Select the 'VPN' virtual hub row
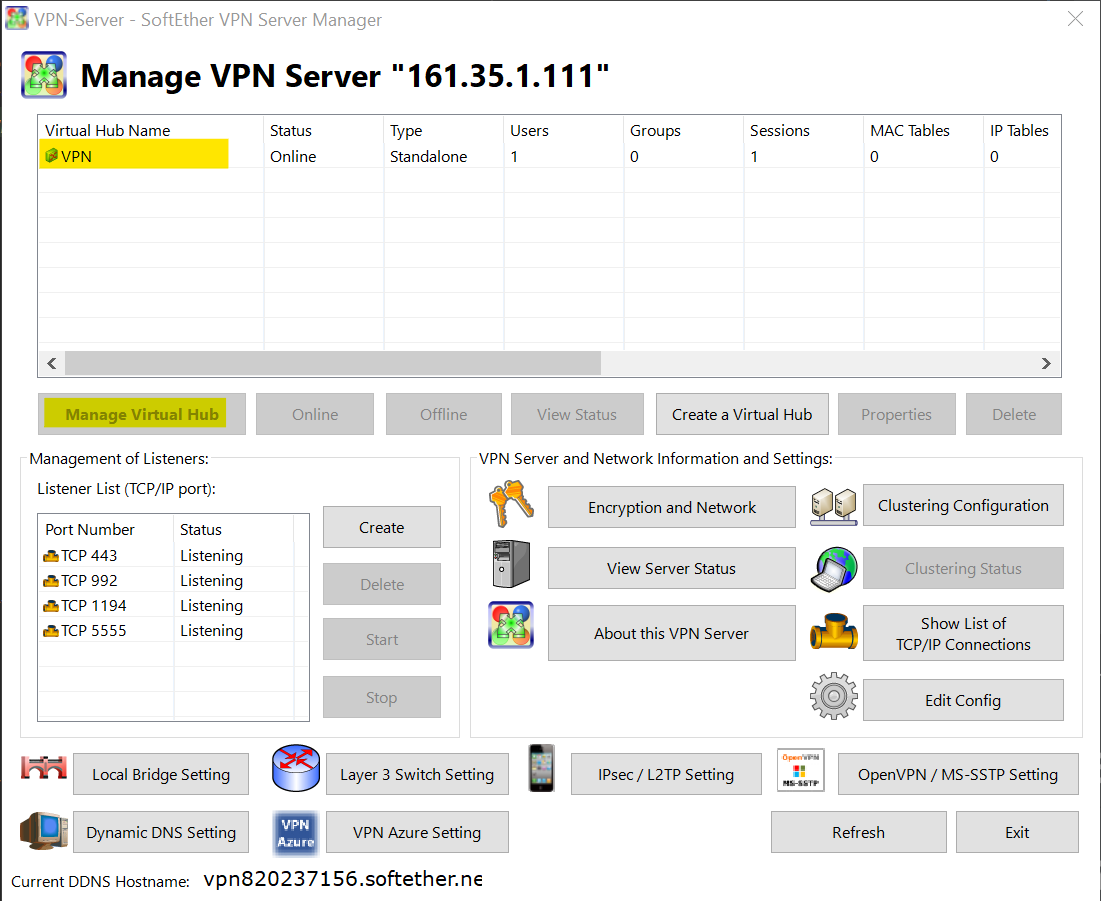 coord(549,156)
